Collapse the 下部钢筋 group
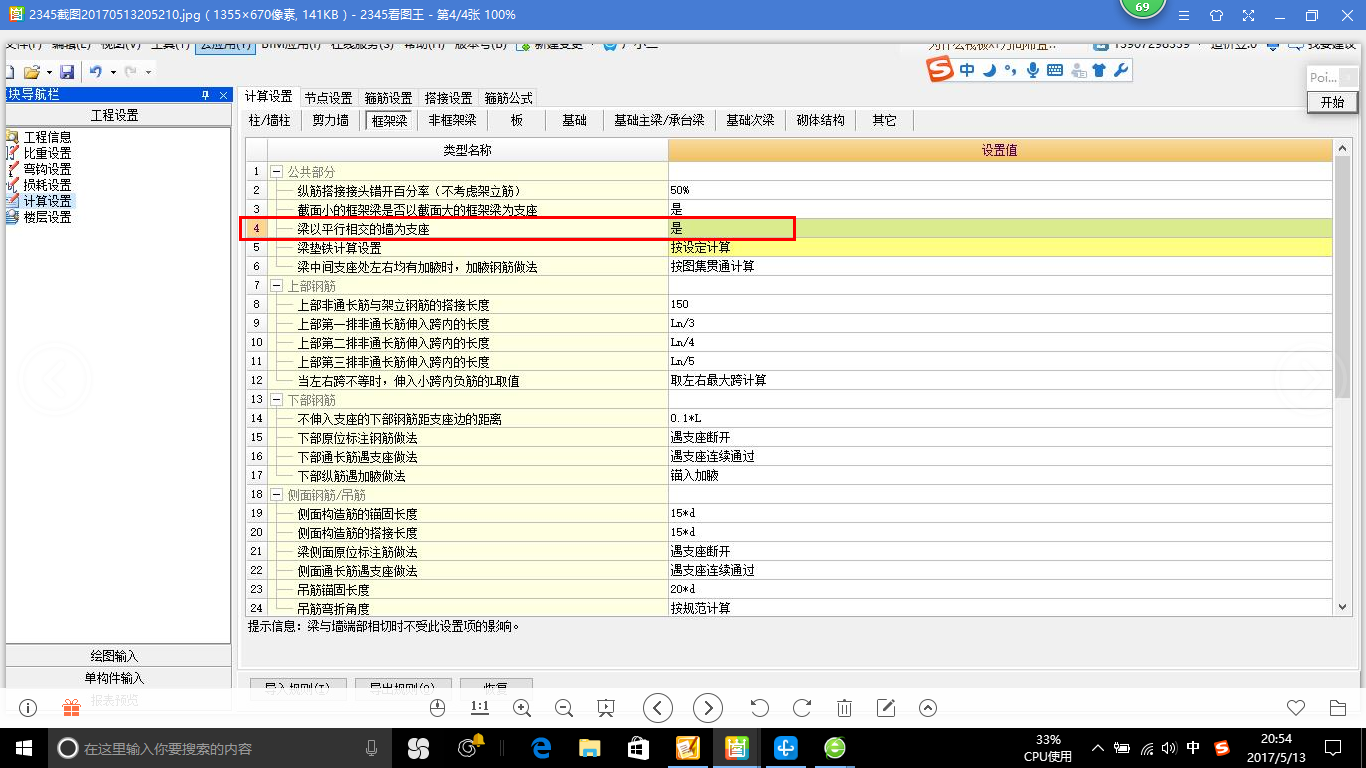This screenshot has width=1366, height=768. 276,399
